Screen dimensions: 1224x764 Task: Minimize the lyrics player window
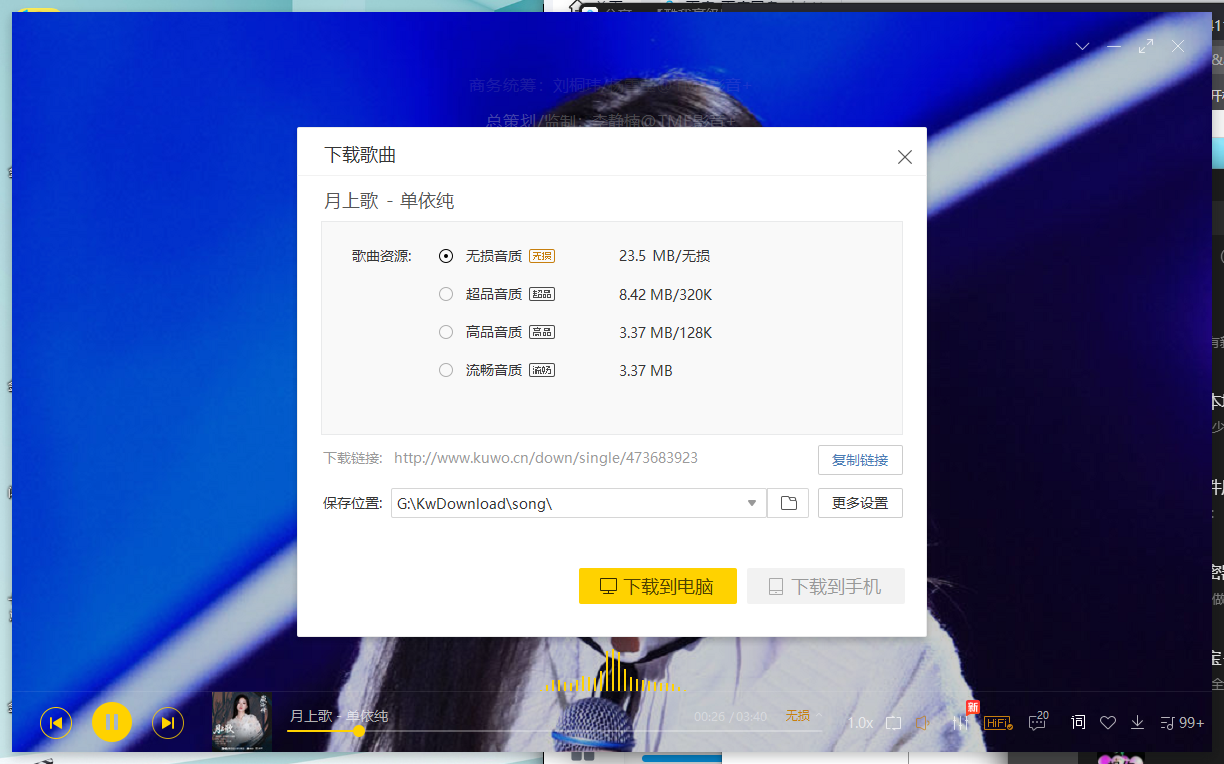tap(1114, 46)
